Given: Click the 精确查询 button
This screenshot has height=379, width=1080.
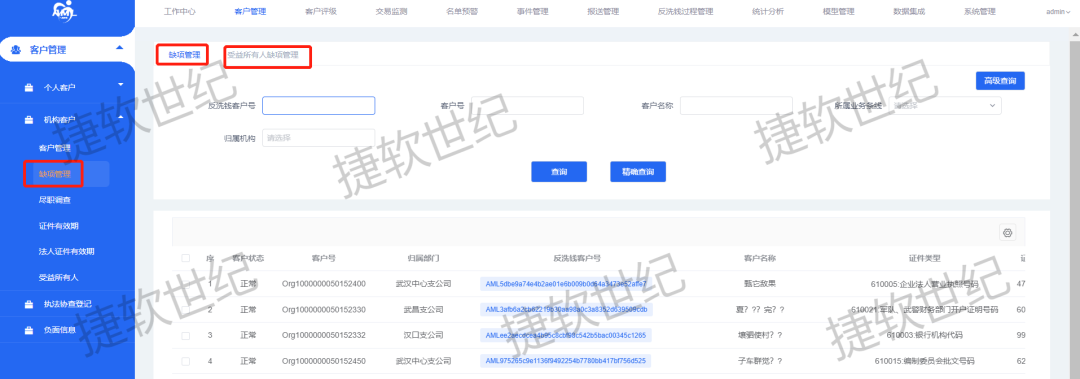Looking at the screenshot, I should point(638,172).
